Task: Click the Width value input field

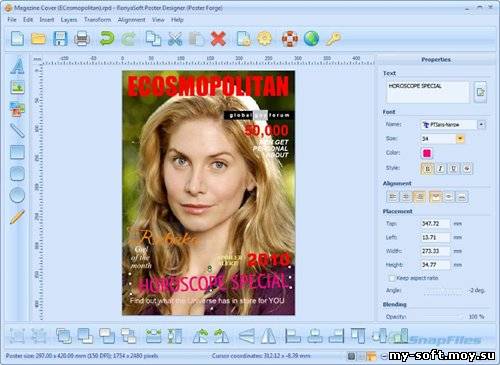Action: [435, 251]
